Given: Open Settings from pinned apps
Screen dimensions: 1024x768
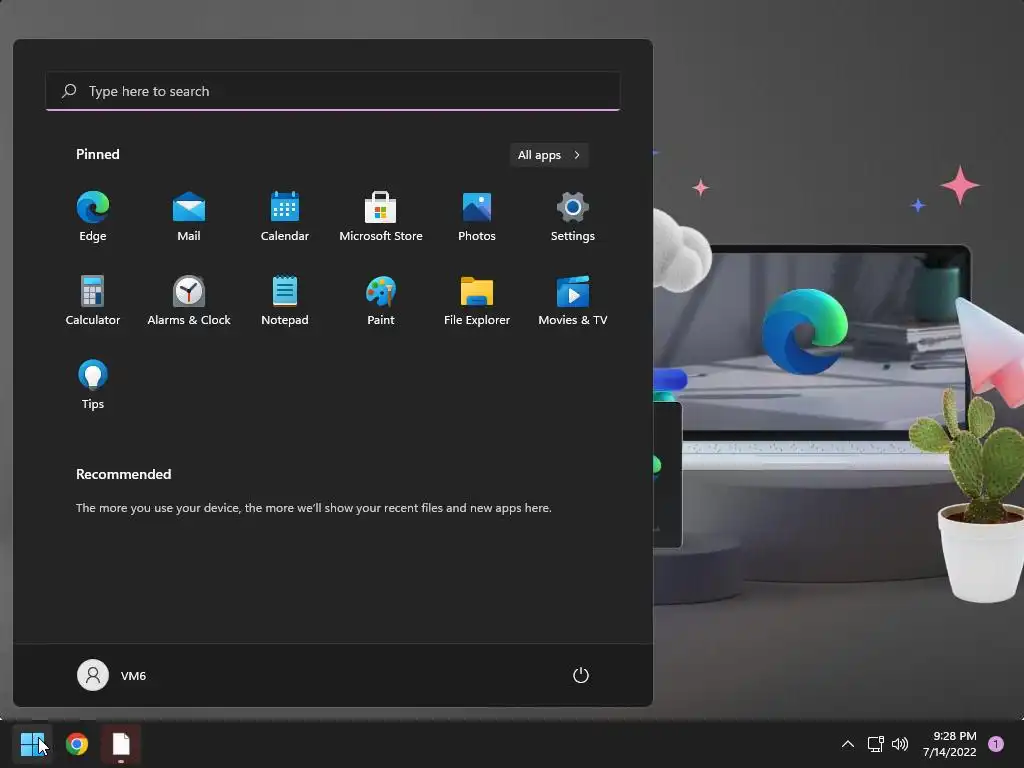Looking at the screenshot, I should 573,216.
